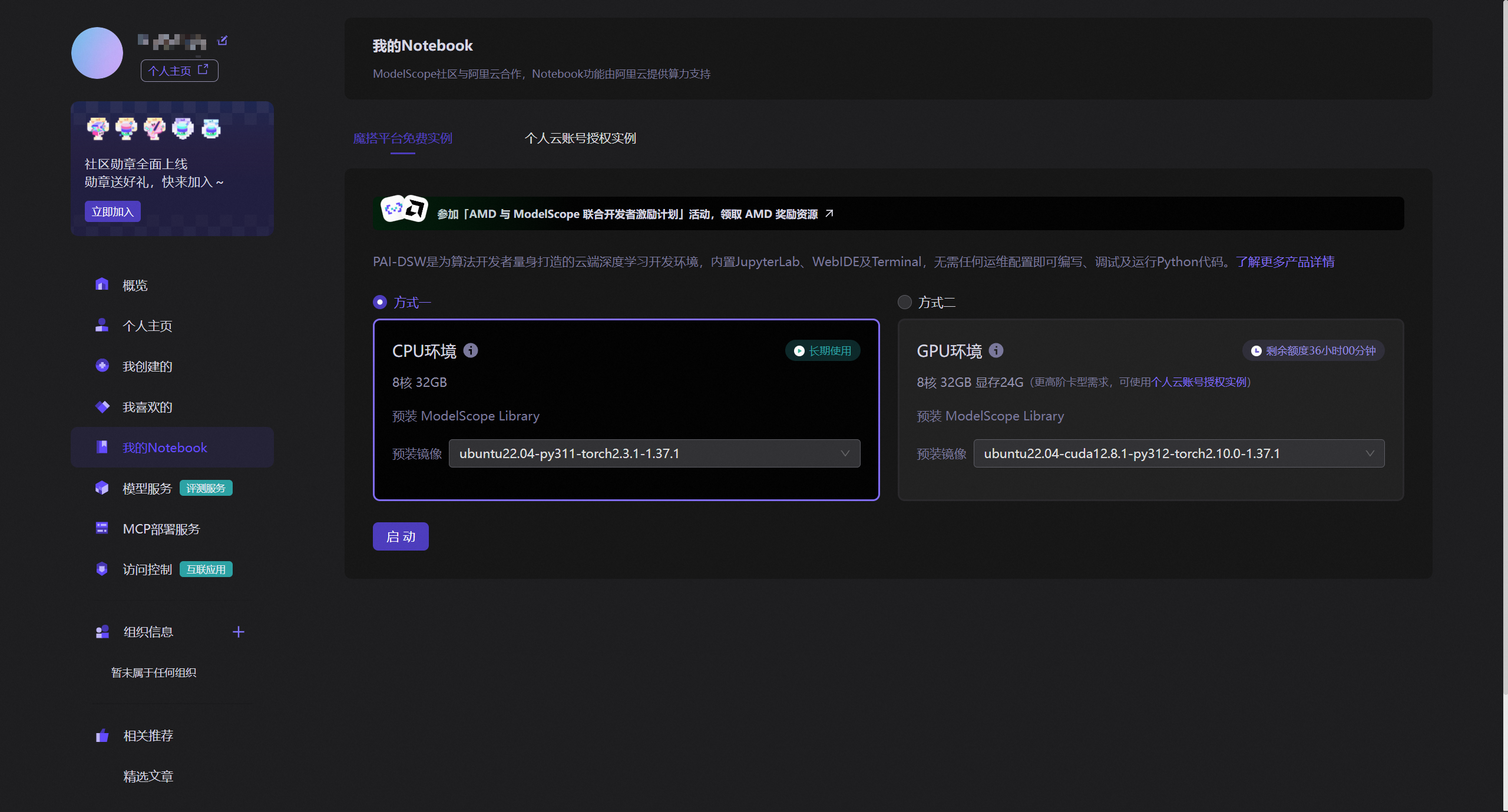The height and width of the screenshot is (812, 1508).
Task: Click the 相关推荐 thumbs-up icon
Action: tap(102, 735)
